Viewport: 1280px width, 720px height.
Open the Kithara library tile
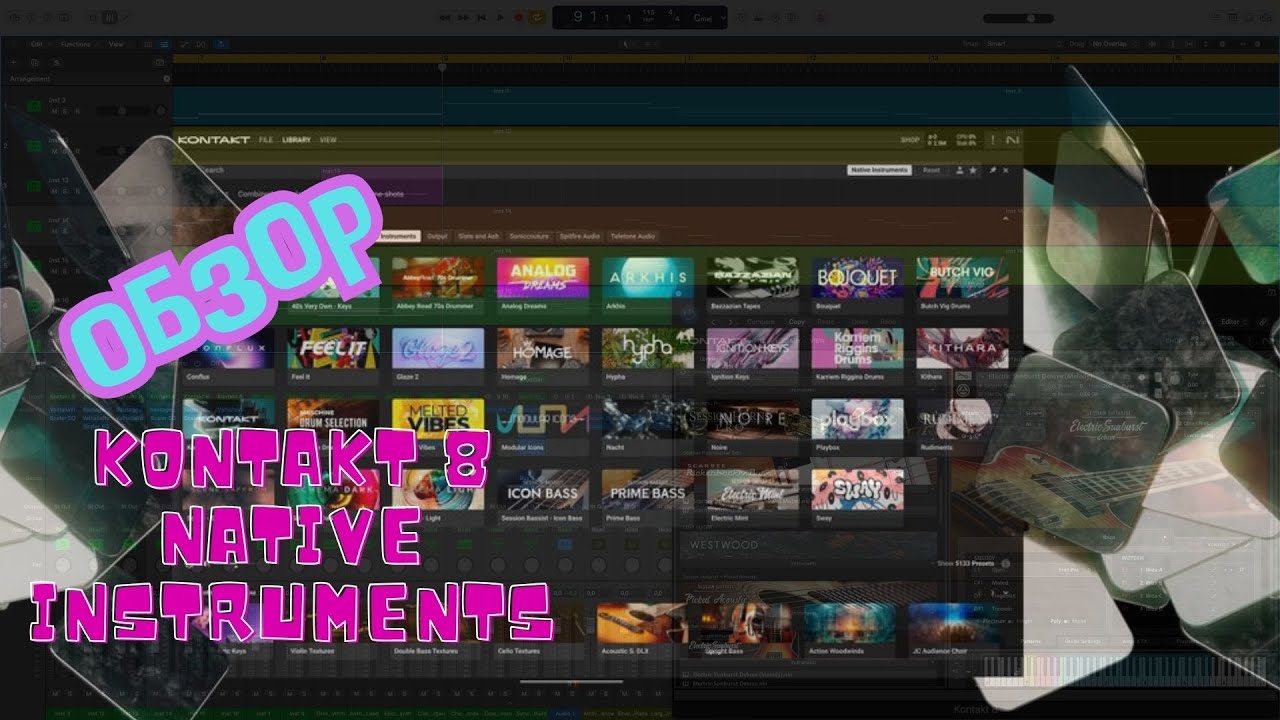[x=962, y=356]
